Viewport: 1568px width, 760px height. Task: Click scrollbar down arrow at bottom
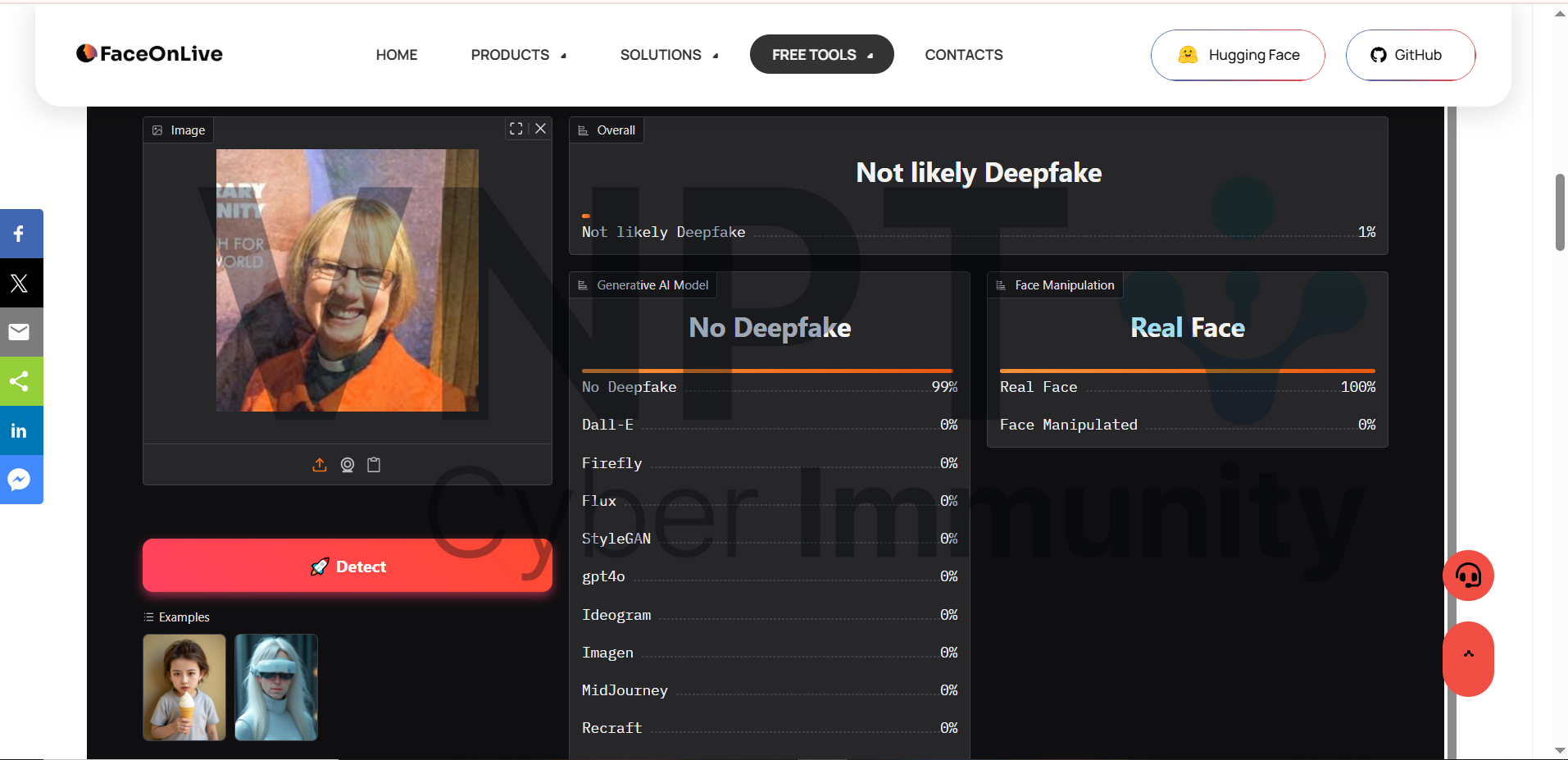[1560, 751]
